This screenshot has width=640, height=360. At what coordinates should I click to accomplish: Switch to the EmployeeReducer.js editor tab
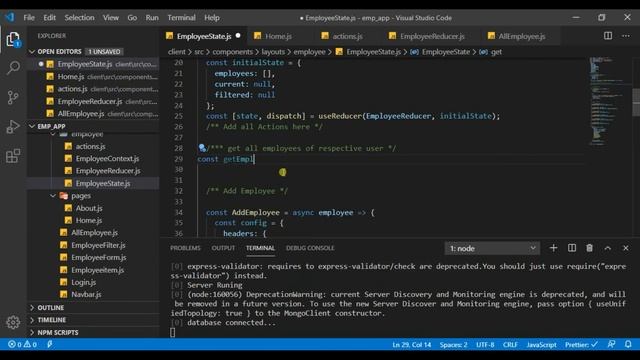tap(432, 36)
